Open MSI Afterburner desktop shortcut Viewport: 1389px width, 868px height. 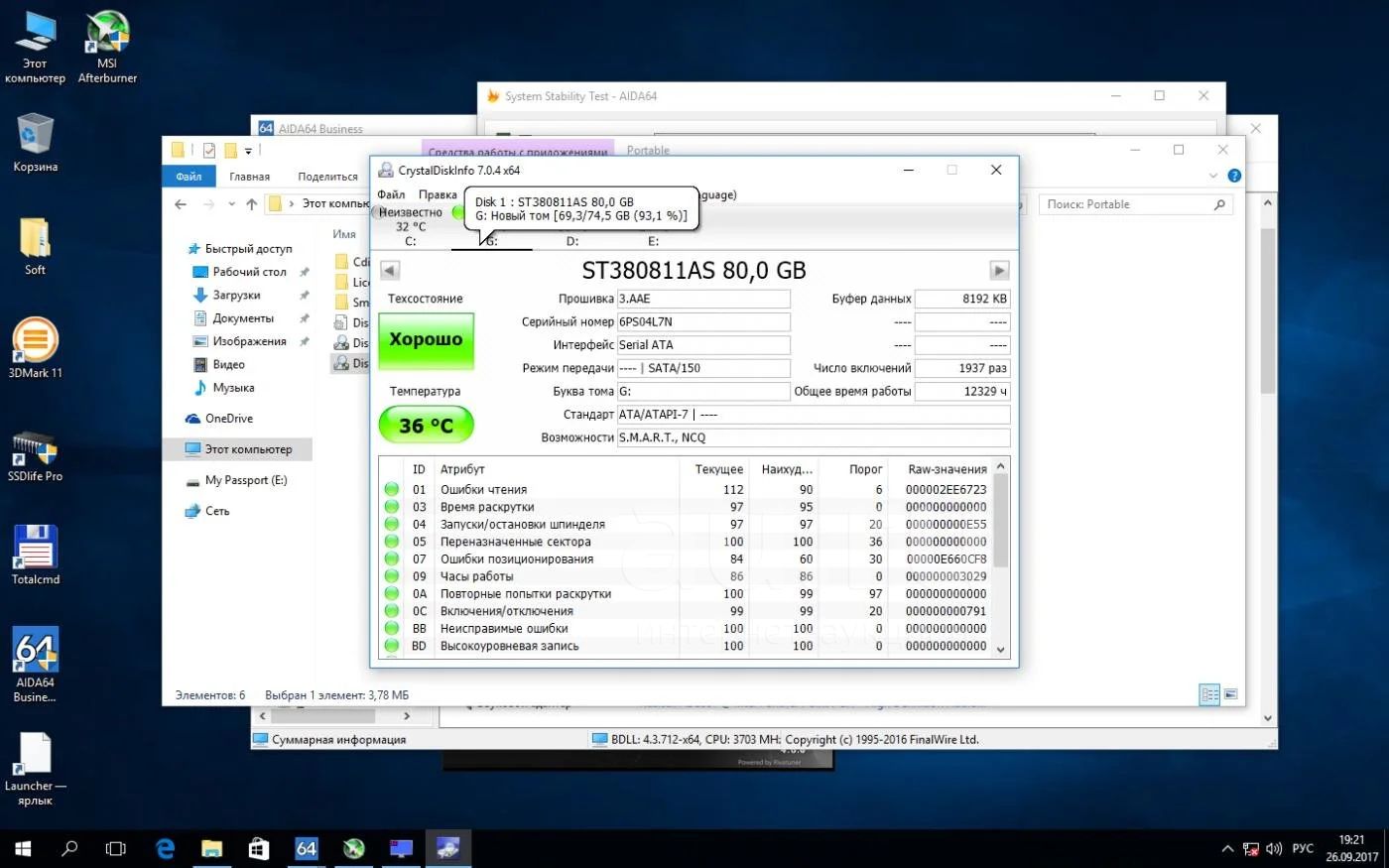(x=107, y=47)
